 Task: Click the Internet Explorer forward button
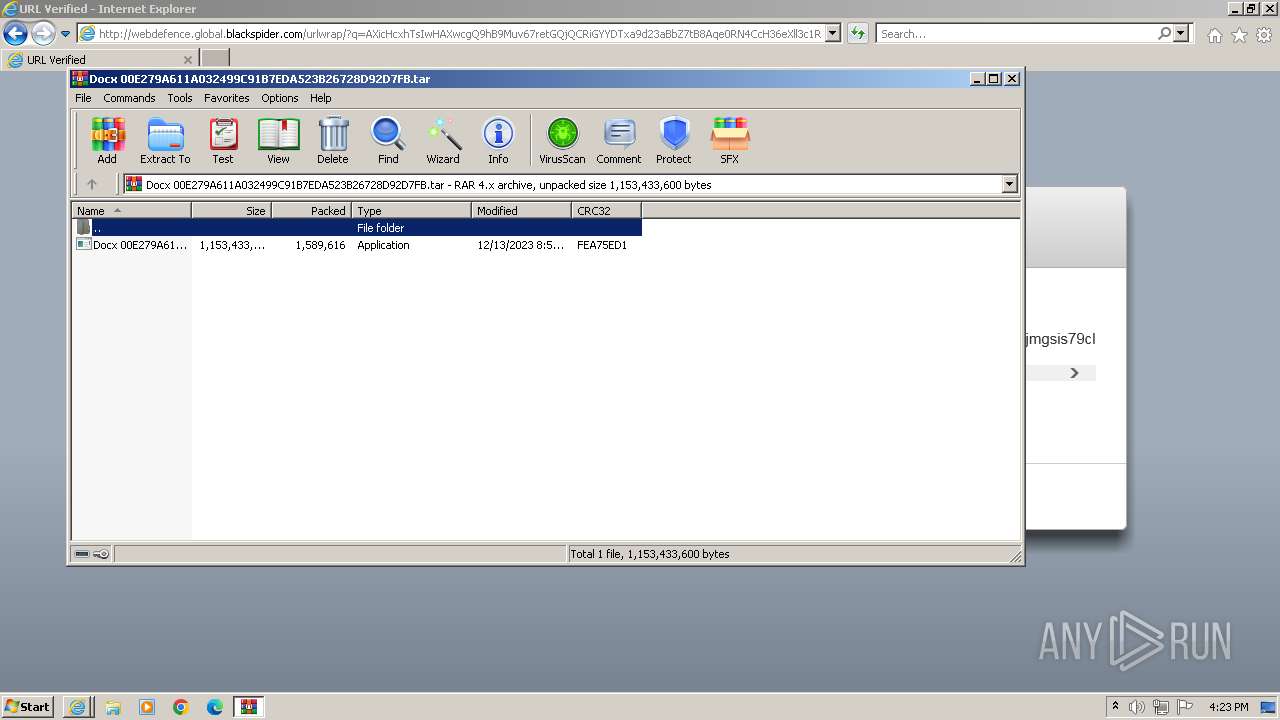tap(43, 33)
